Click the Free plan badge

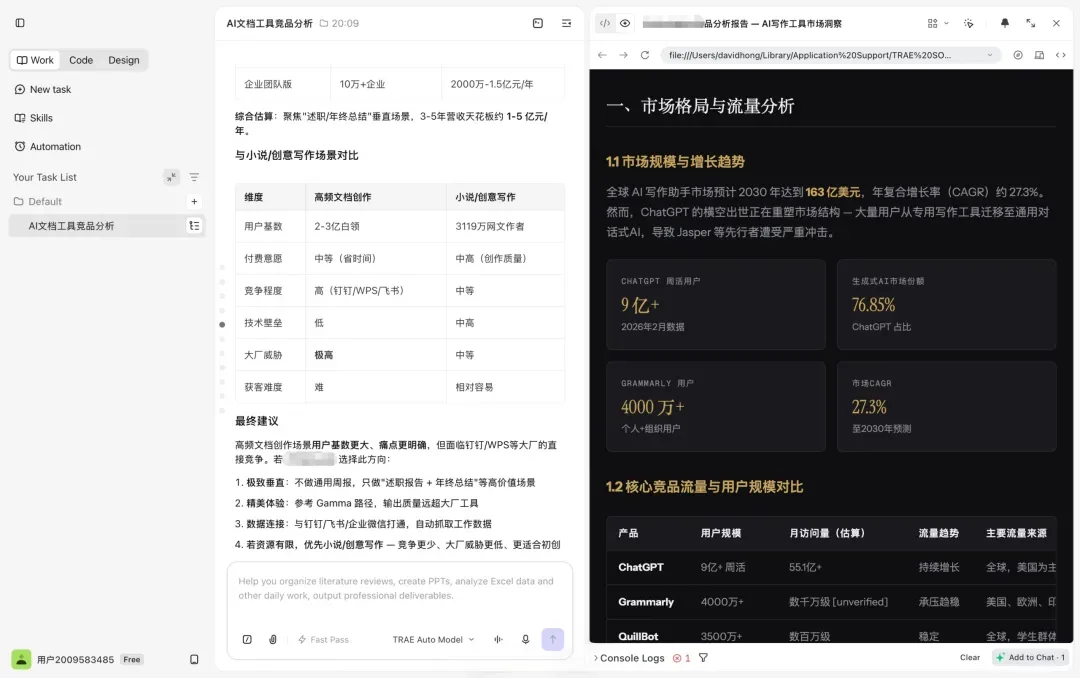coord(132,659)
